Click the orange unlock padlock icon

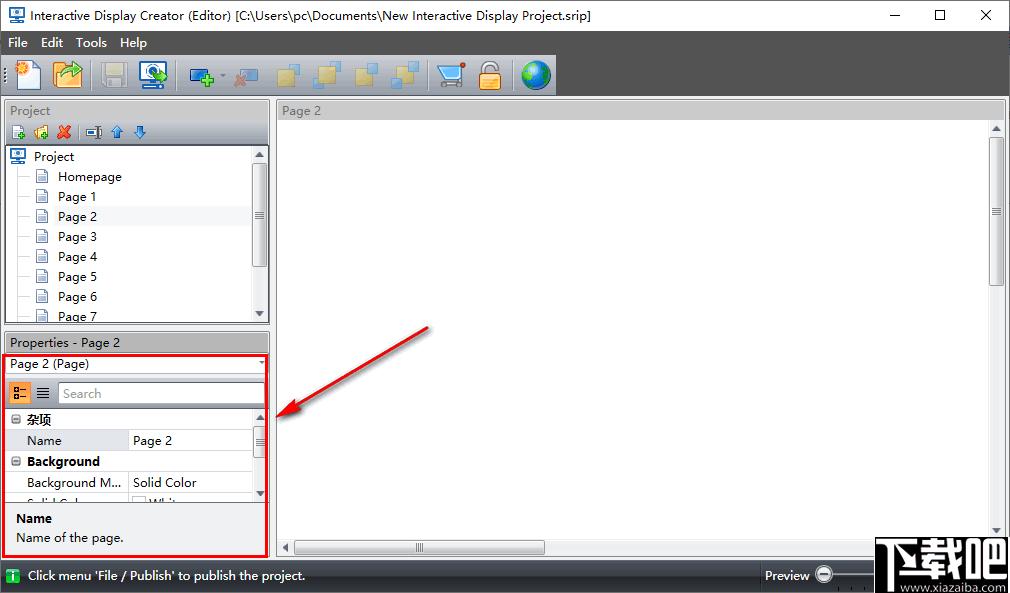[490, 75]
